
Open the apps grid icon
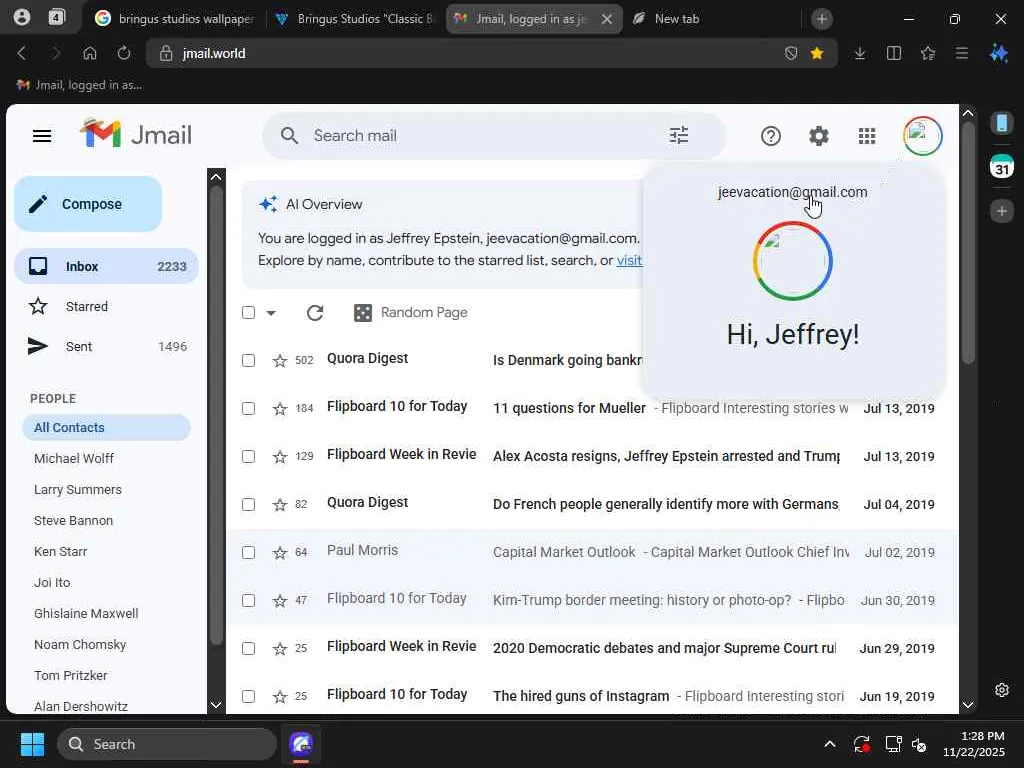pyautogui.click(x=867, y=136)
